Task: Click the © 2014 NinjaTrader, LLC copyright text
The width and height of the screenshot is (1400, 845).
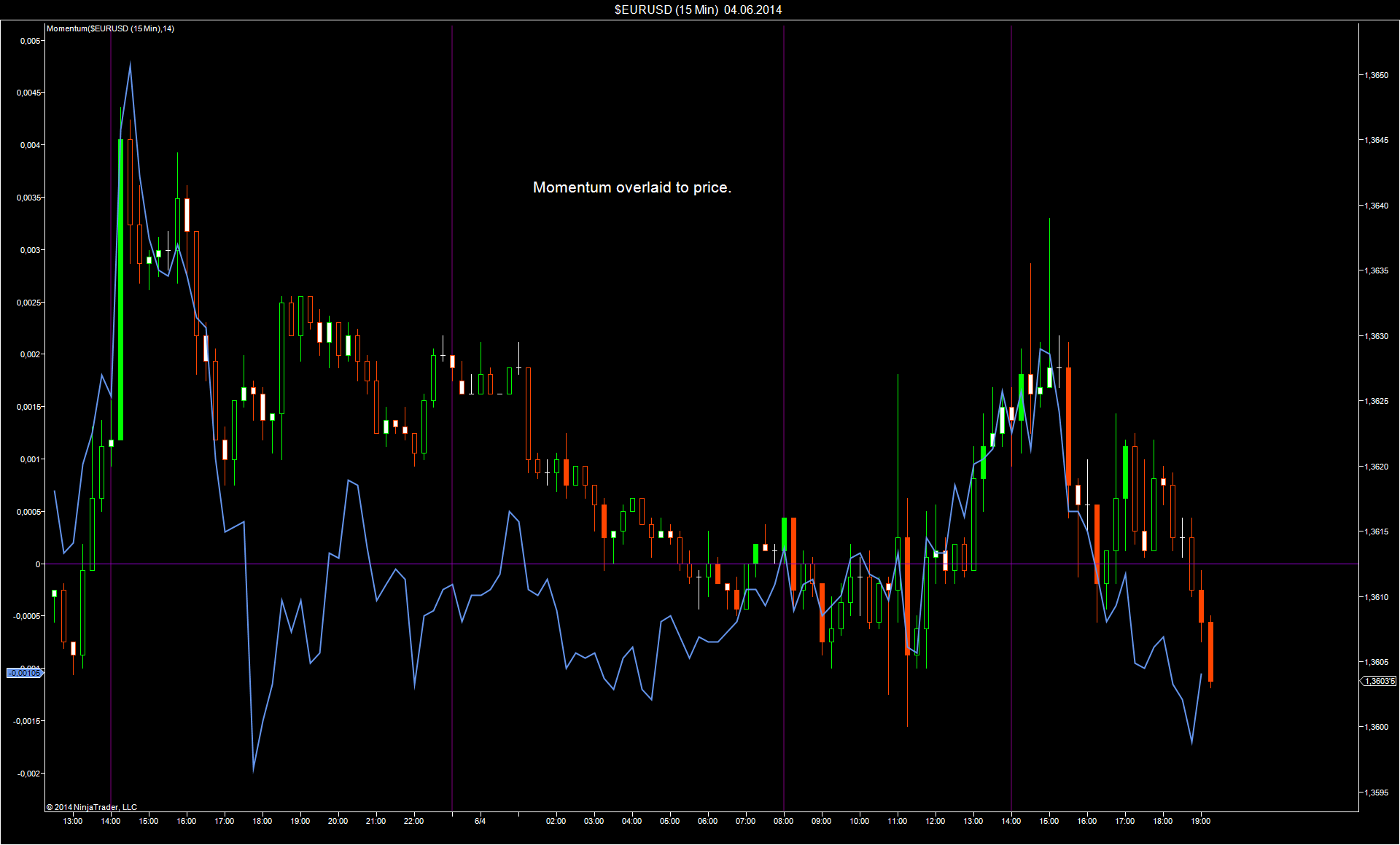Action: [x=92, y=807]
